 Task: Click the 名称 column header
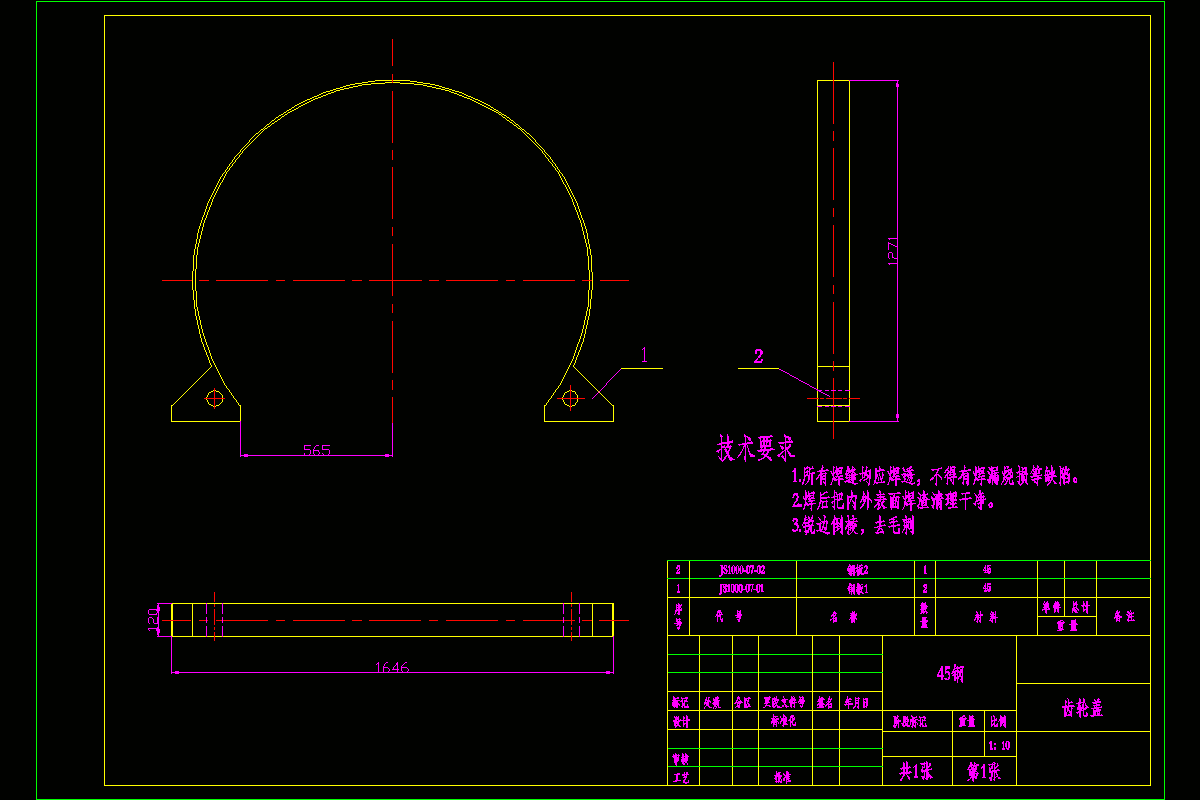coord(844,617)
